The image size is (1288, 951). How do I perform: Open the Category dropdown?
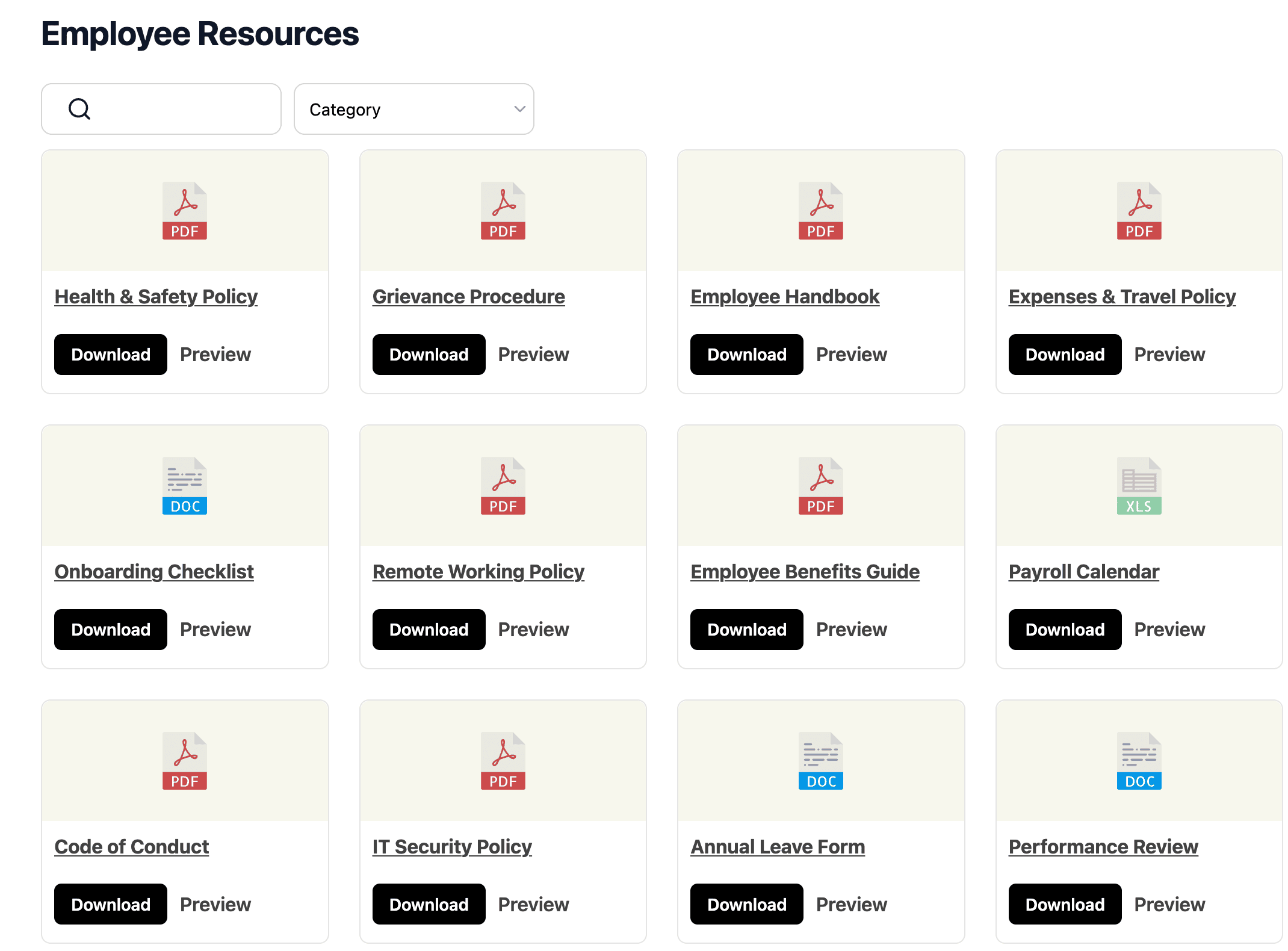pyautogui.click(x=414, y=109)
